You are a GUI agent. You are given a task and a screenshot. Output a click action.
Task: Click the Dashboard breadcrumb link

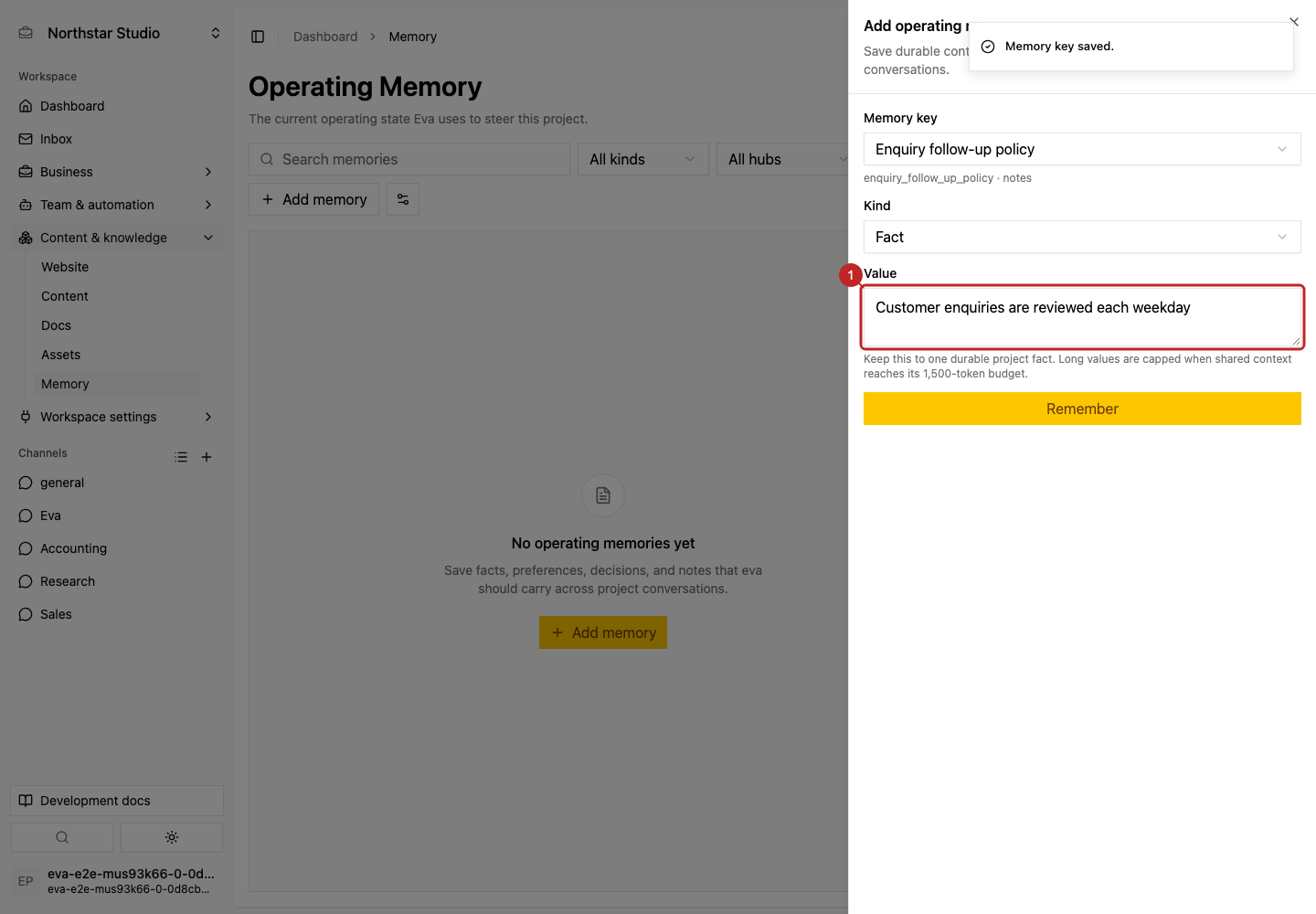(325, 37)
